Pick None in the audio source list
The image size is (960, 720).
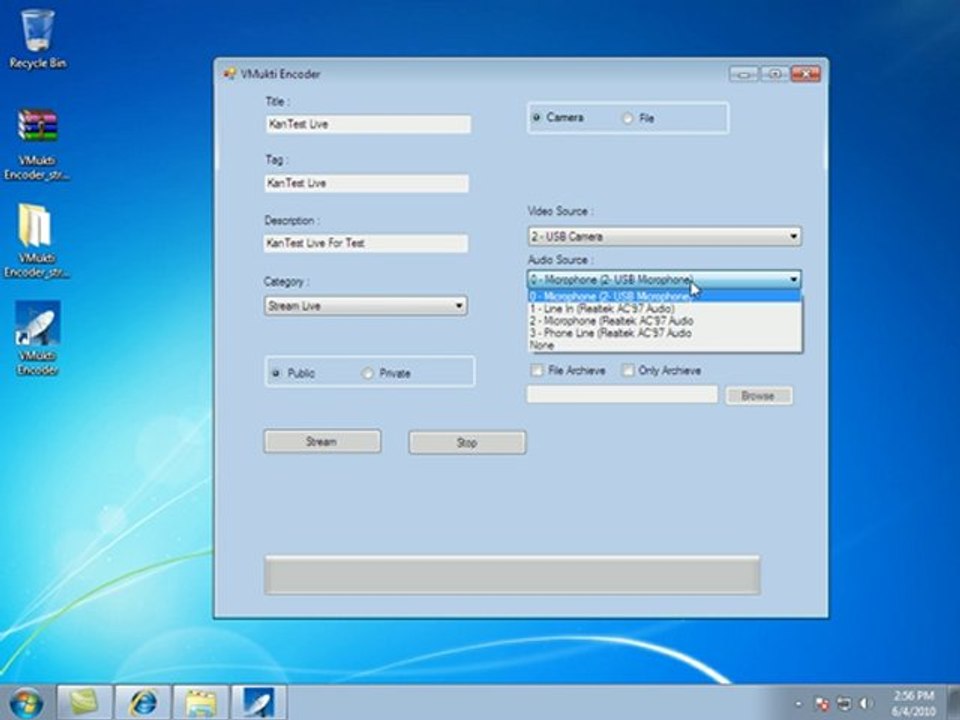664,345
